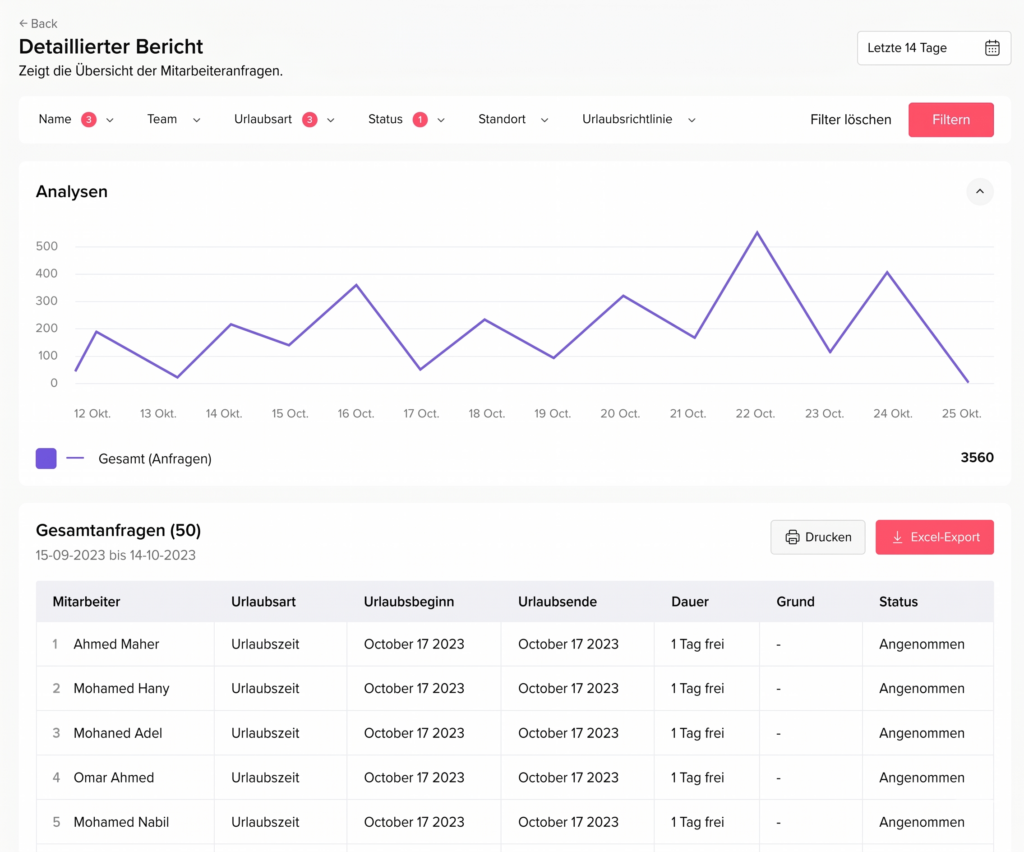Click the chart peak at 22 Oct.

pyautogui.click(x=757, y=233)
